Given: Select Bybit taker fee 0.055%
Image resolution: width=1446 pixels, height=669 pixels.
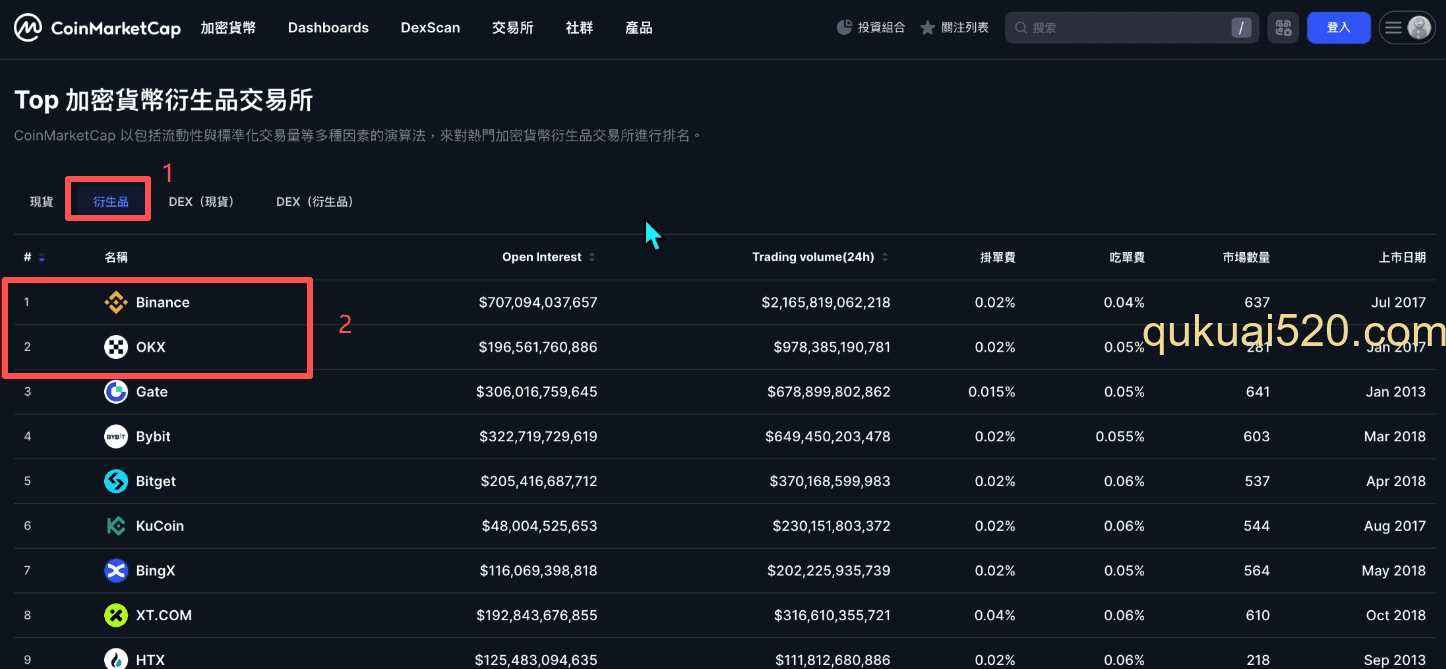Looking at the screenshot, I should tap(1120, 436).
